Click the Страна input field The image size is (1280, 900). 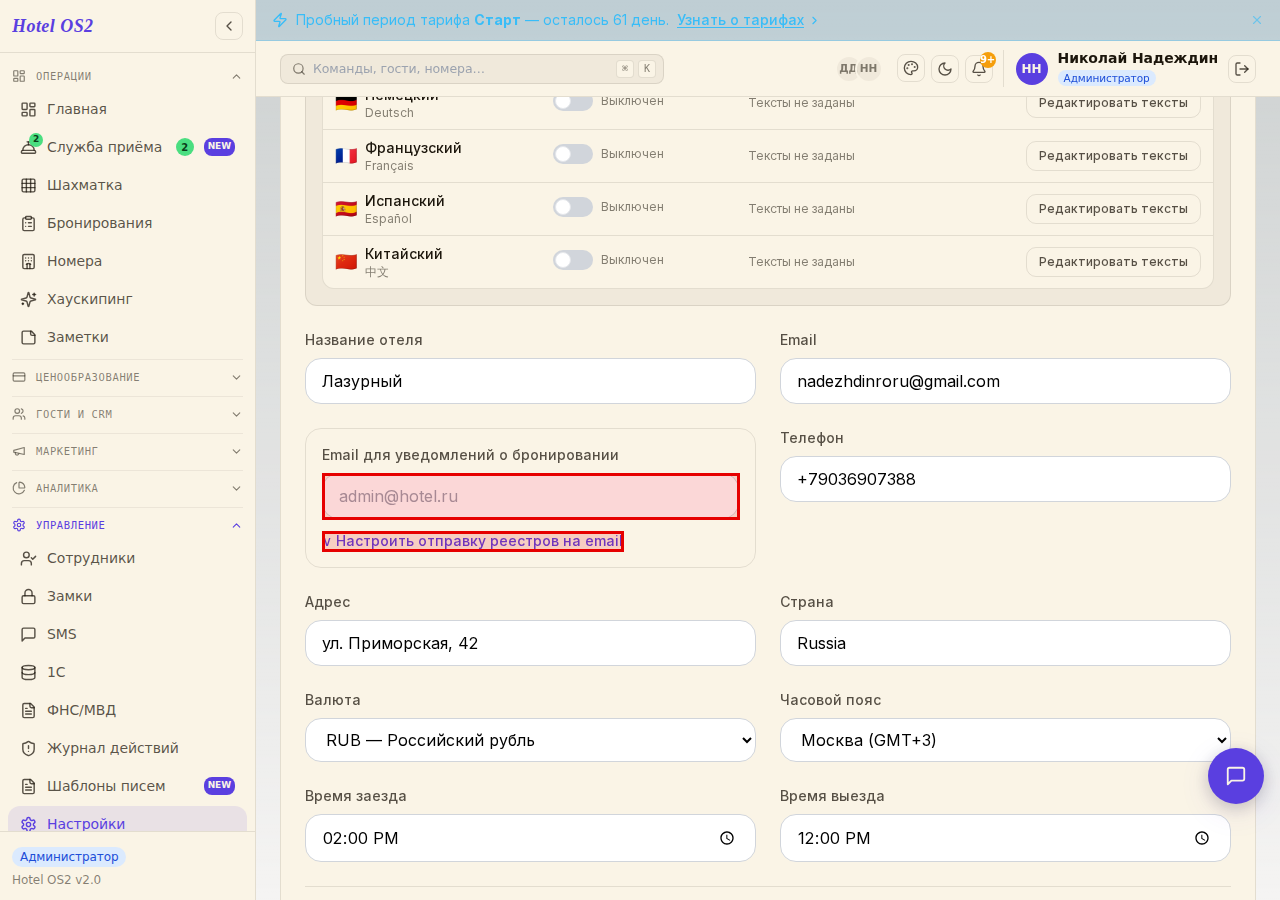(1005, 643)
